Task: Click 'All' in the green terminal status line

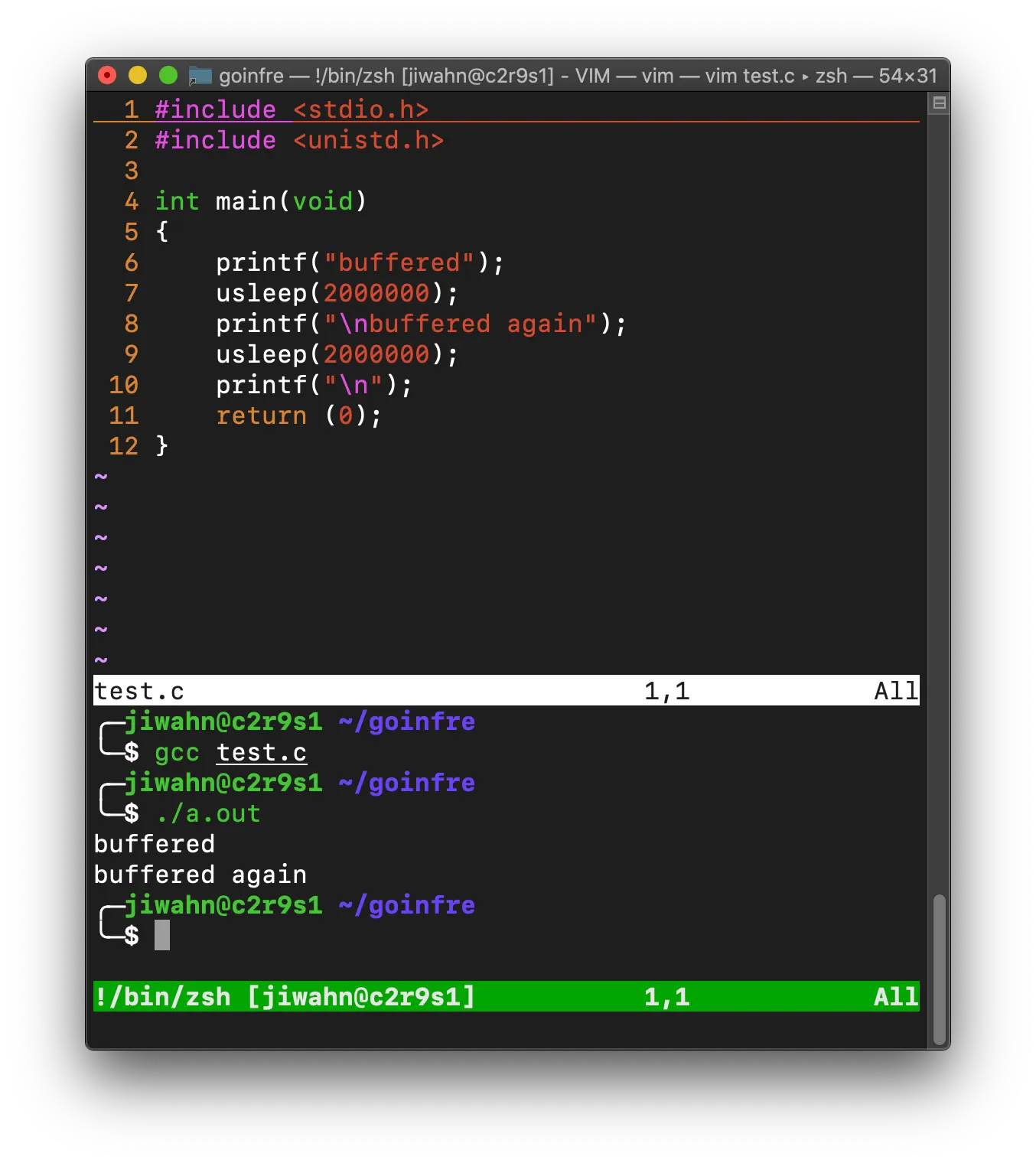Action: (896, 996)
